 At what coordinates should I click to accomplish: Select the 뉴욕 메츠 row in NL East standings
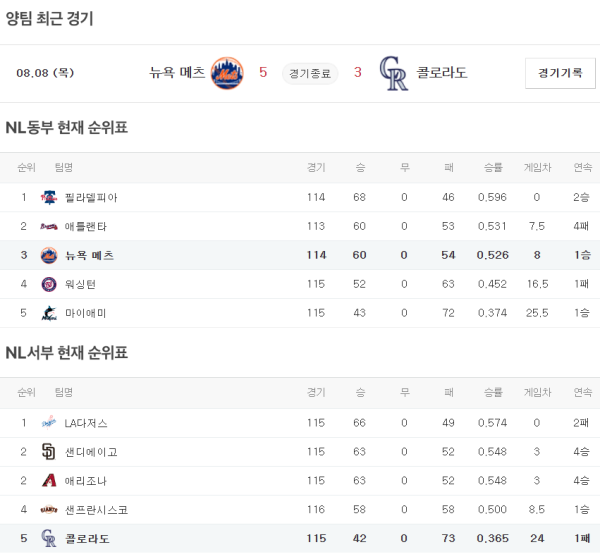(x=300, y=255)
